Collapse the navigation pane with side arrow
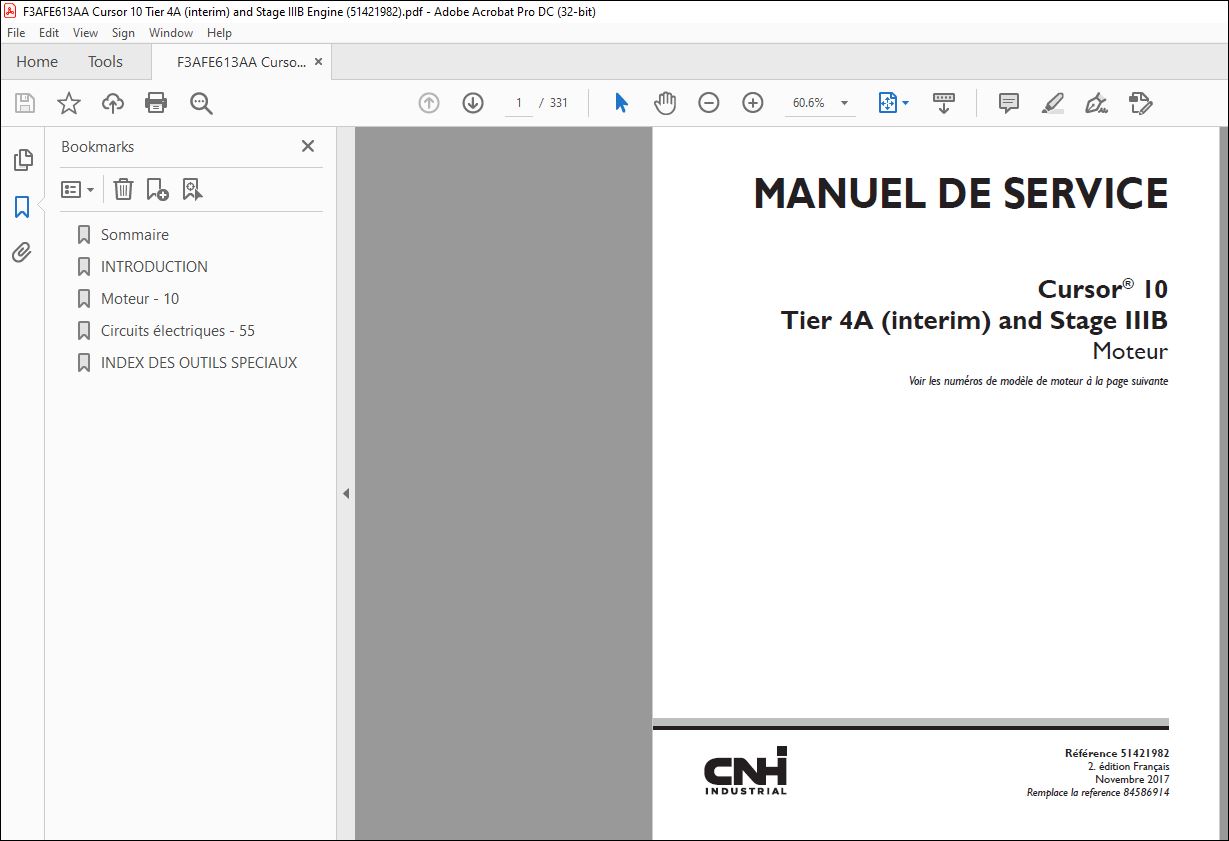The image size is (1229, 841). point(346,493)
